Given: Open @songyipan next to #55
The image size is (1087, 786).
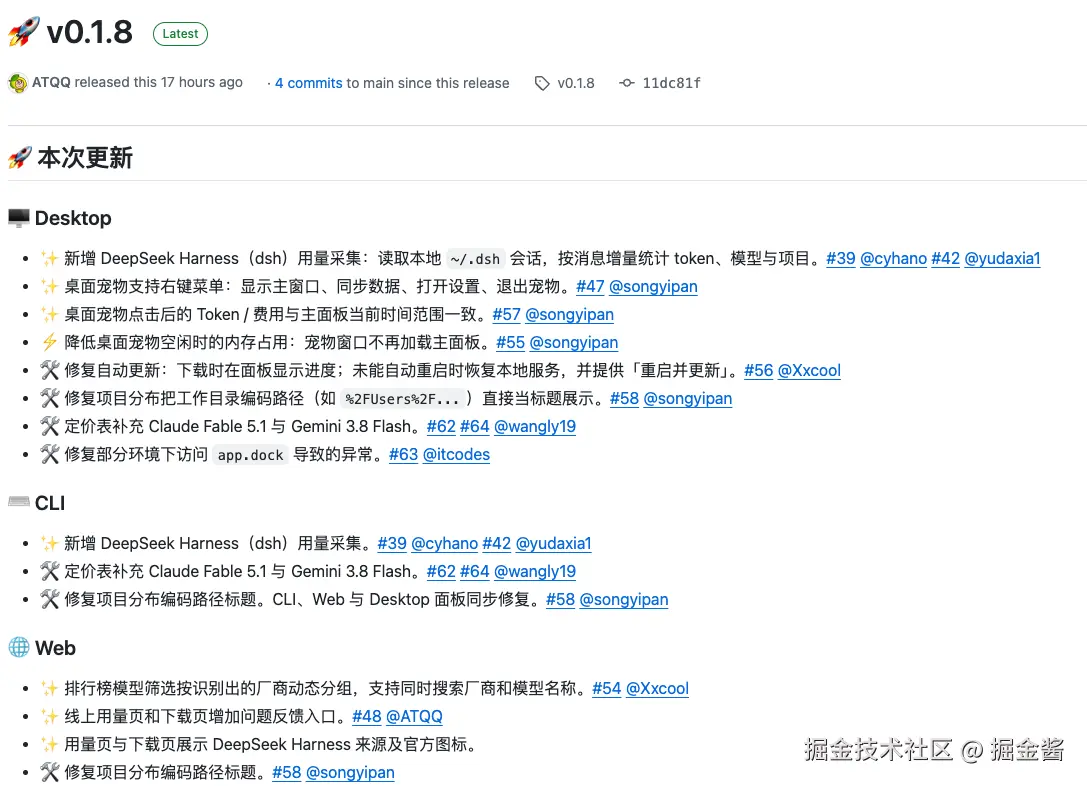Looking at the screenshot, I should click(573, 342).
